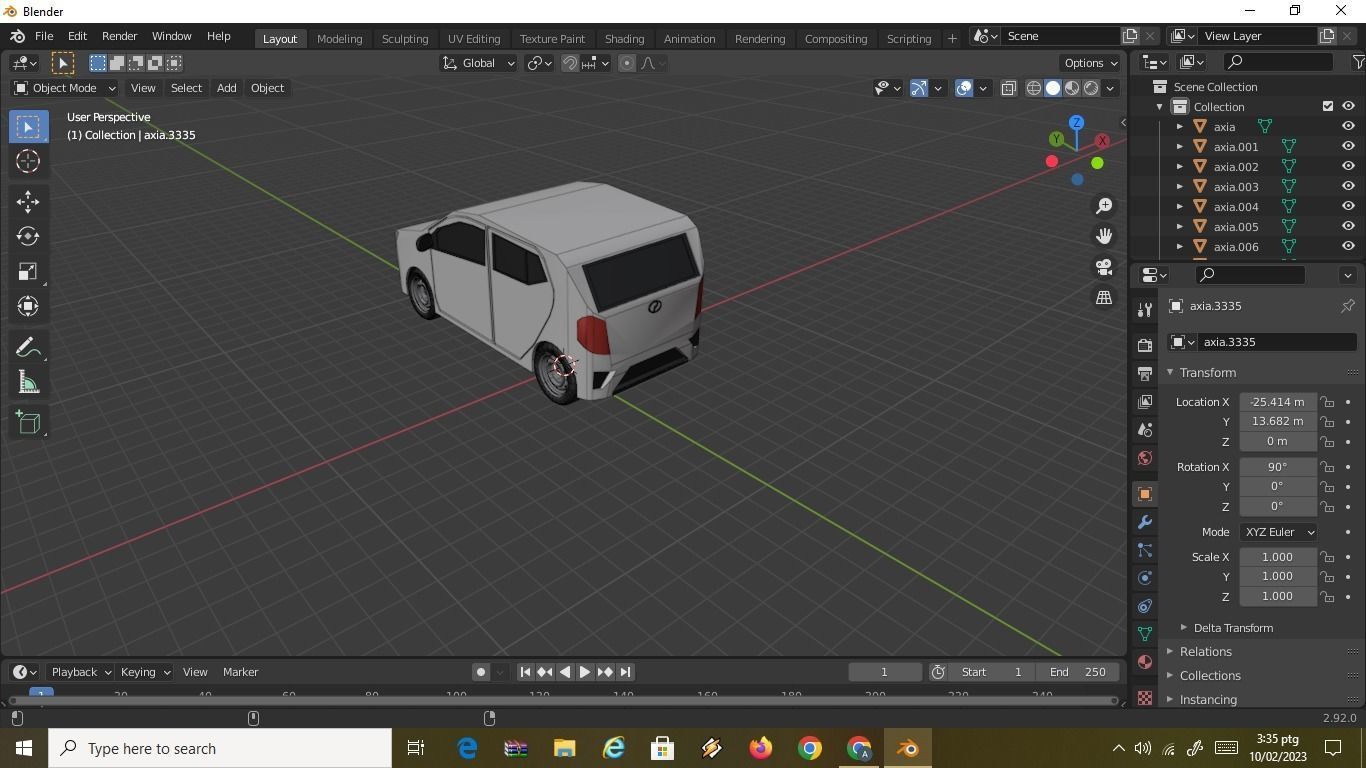Open the Global transform orientation dropdown
The height and width of the screenshot is (768, 1366).
tap(478, 63)
